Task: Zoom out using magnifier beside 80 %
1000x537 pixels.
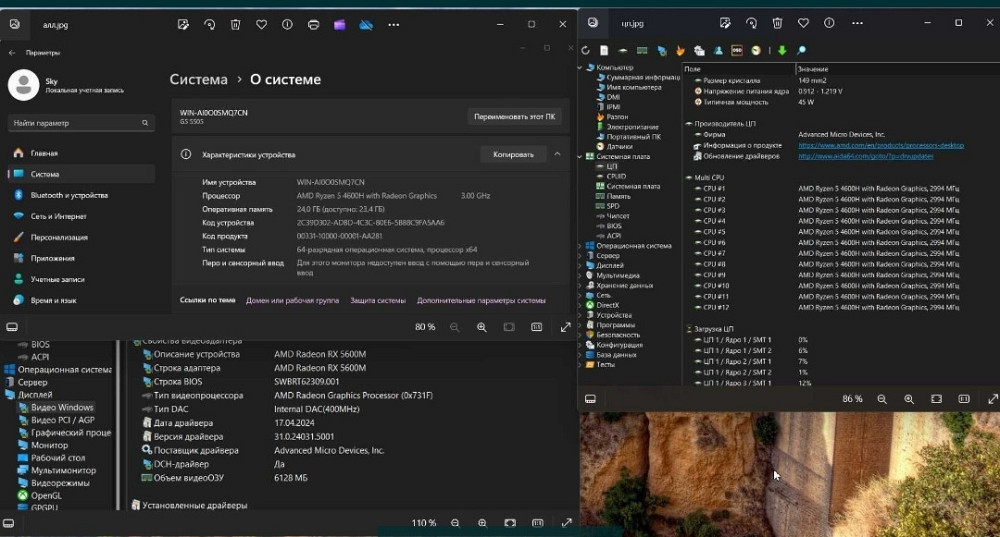Action: click(455, 327)
